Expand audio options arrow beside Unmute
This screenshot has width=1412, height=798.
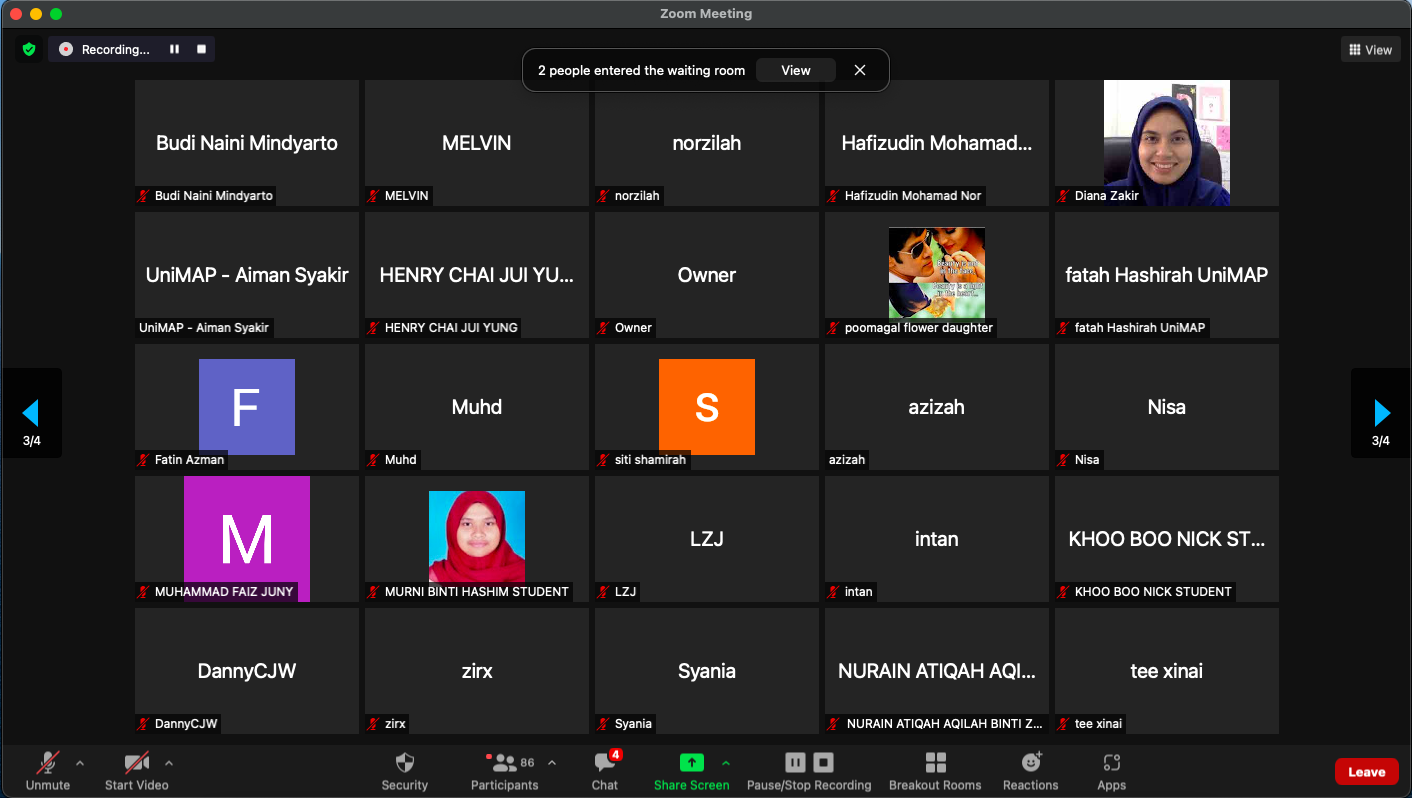80,763
